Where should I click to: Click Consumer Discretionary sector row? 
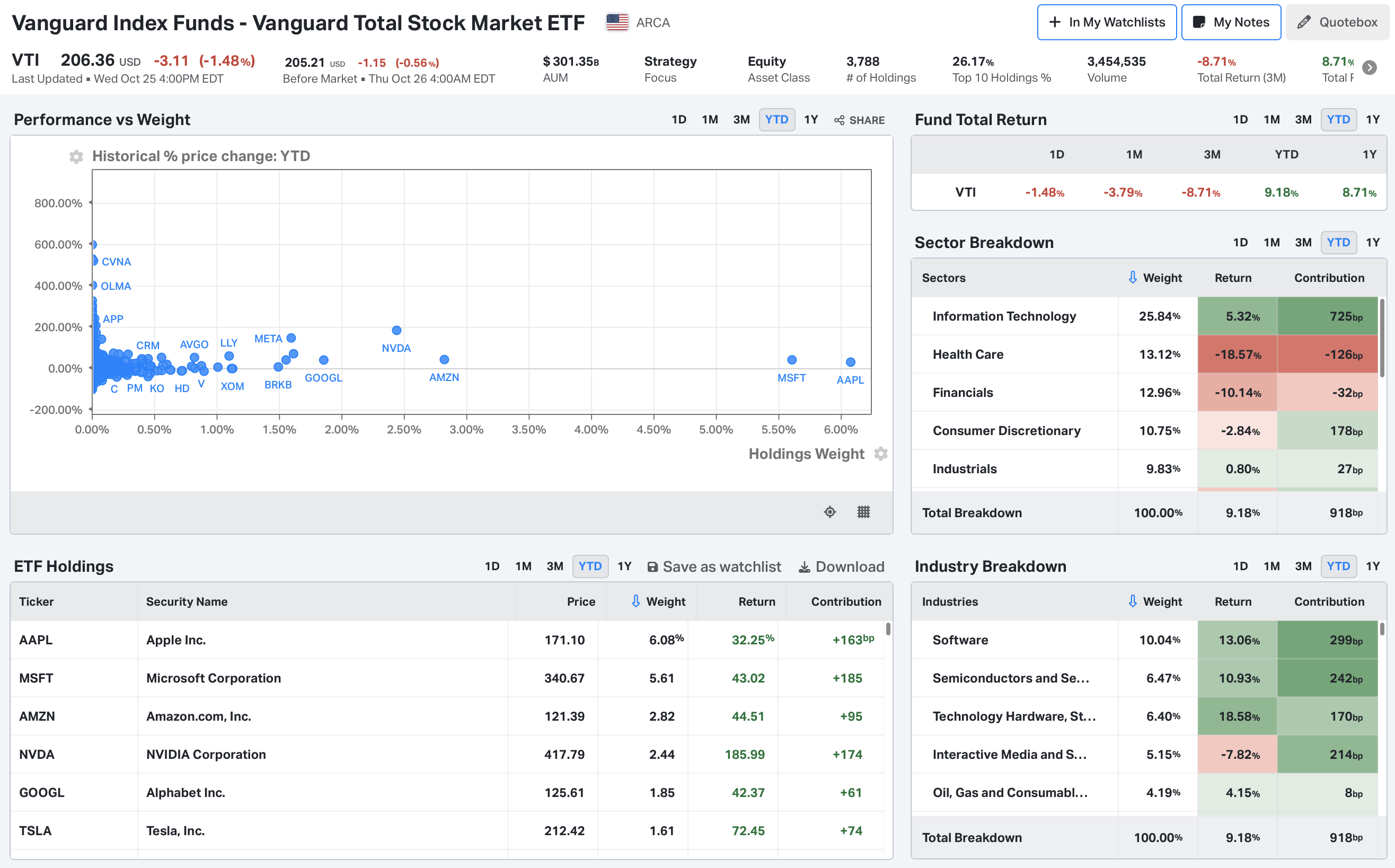pos(1145,430)
